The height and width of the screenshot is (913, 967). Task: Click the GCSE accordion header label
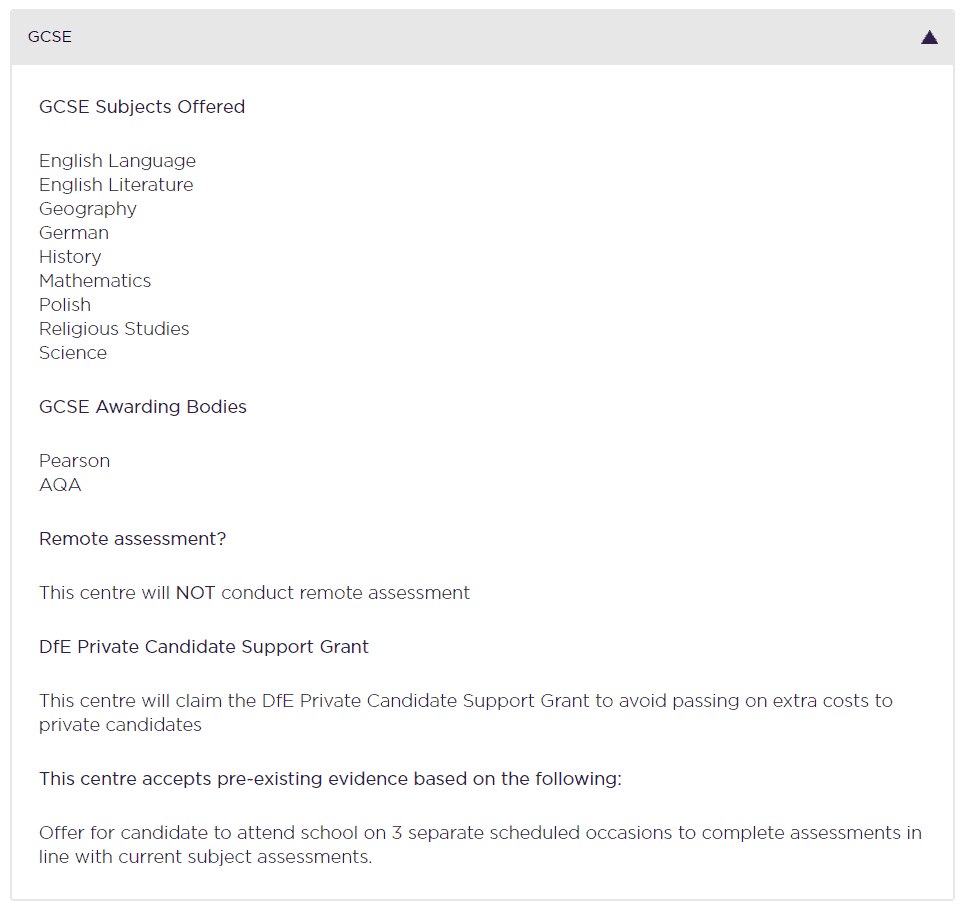tap(50, 37)
